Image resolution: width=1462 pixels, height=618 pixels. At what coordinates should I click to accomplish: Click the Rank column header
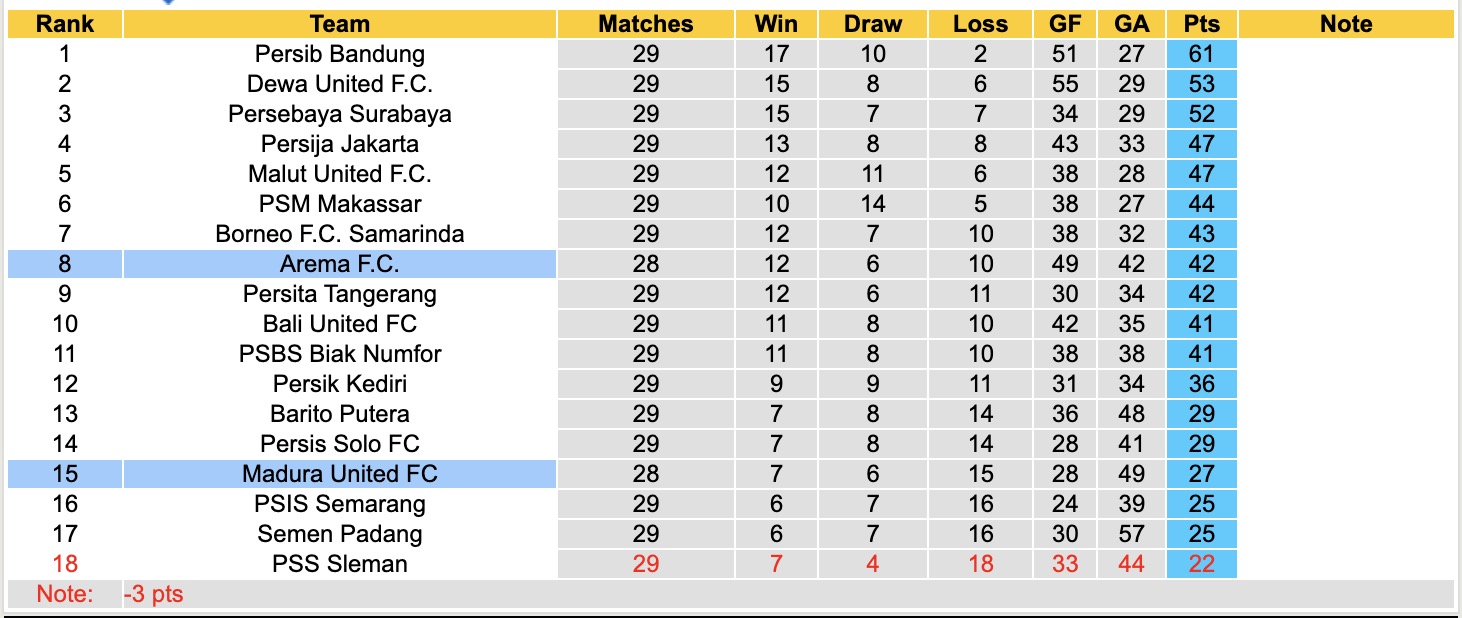(x=65, y=24)
